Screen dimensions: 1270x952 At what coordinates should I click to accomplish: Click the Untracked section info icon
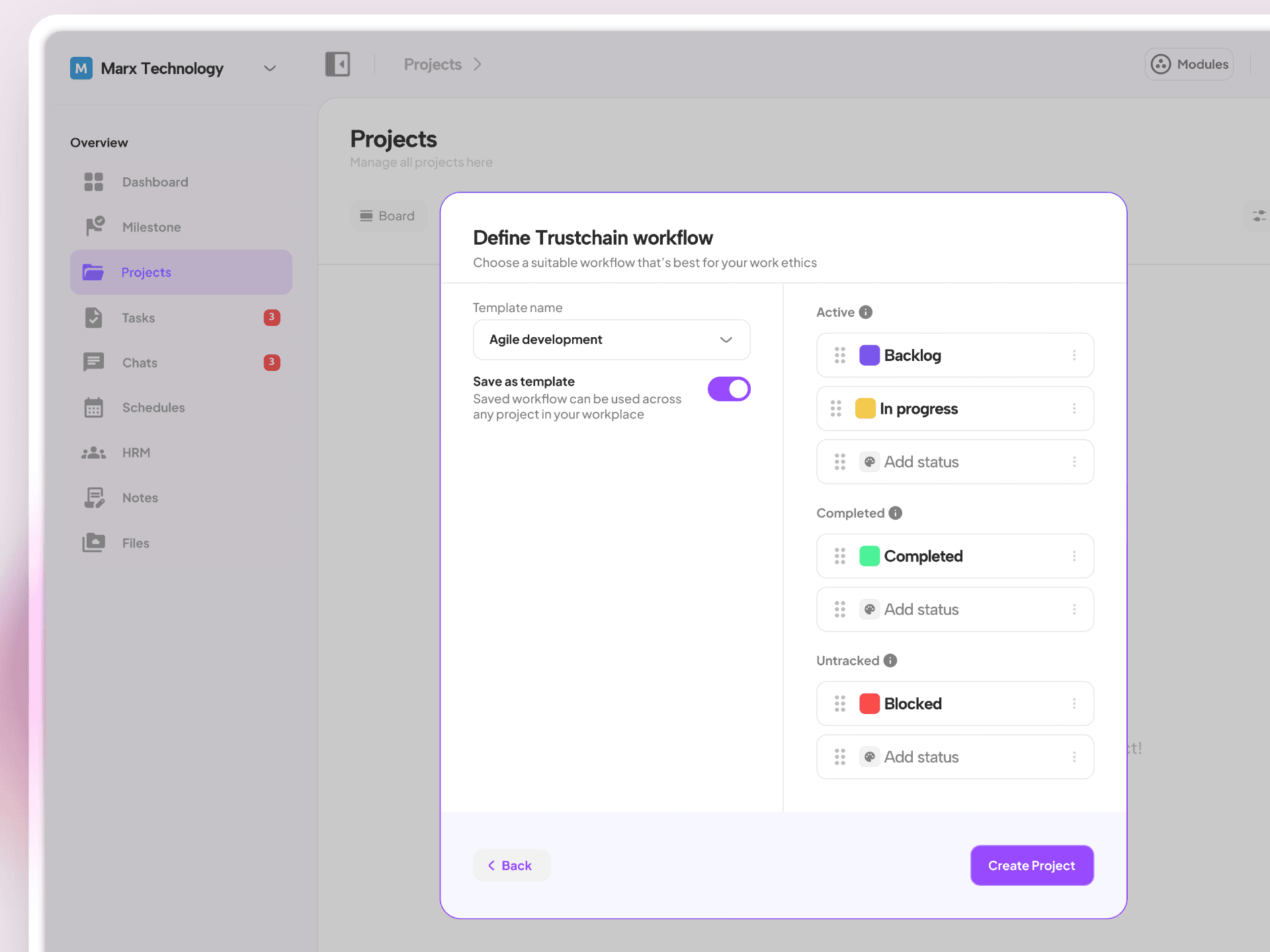pyautogui.click(x=890, y=660)
